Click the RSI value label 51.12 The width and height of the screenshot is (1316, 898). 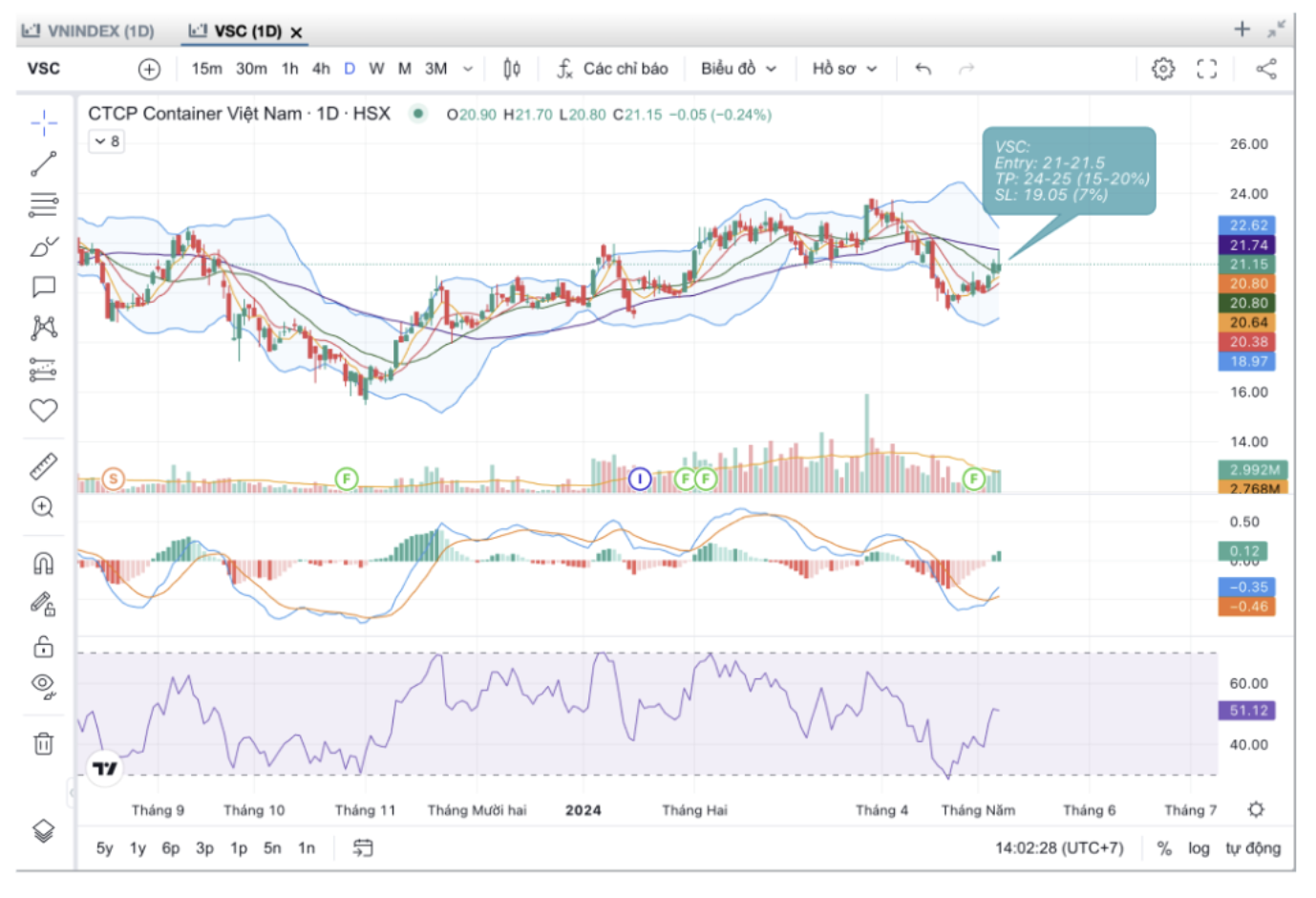pos(1247,711)
